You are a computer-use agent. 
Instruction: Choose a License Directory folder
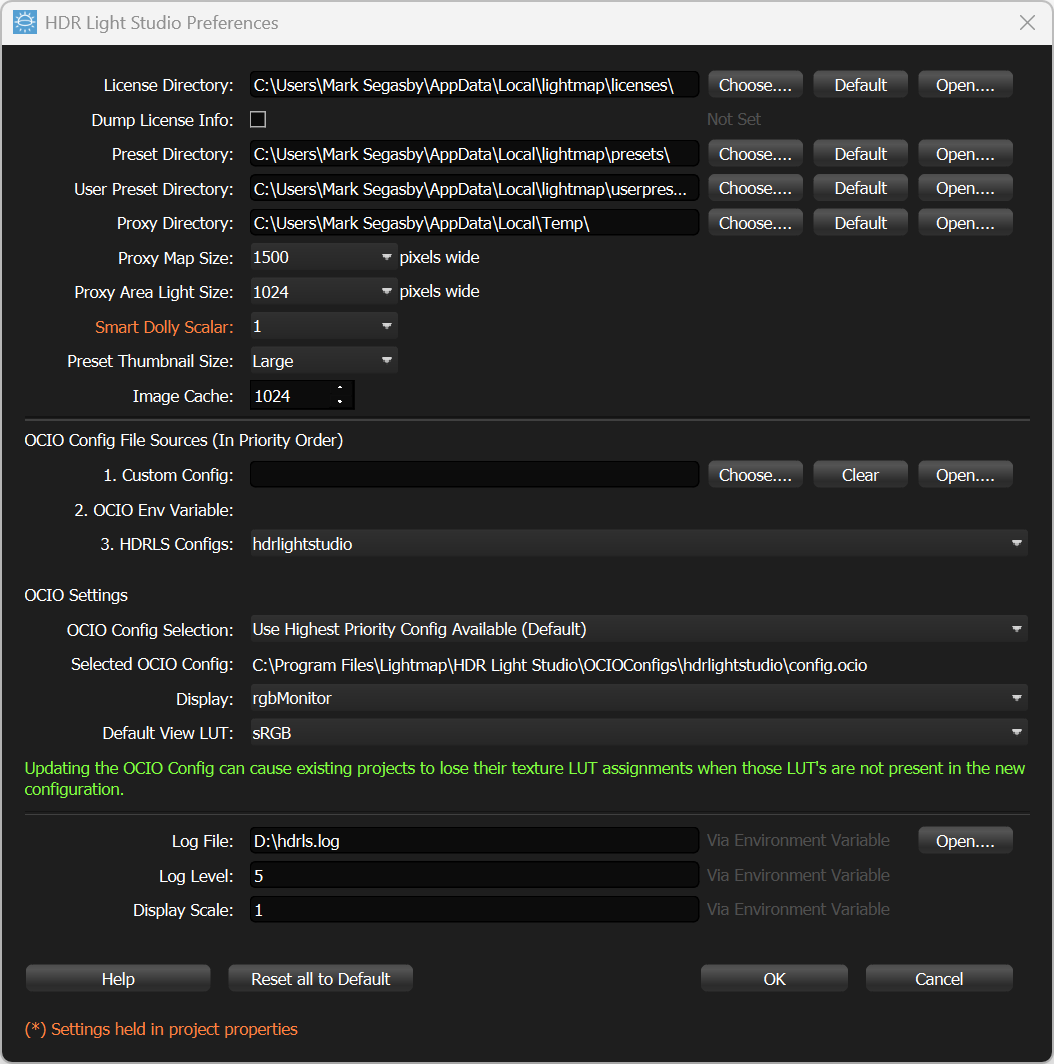pyautogui.click(x=755, y=85)
